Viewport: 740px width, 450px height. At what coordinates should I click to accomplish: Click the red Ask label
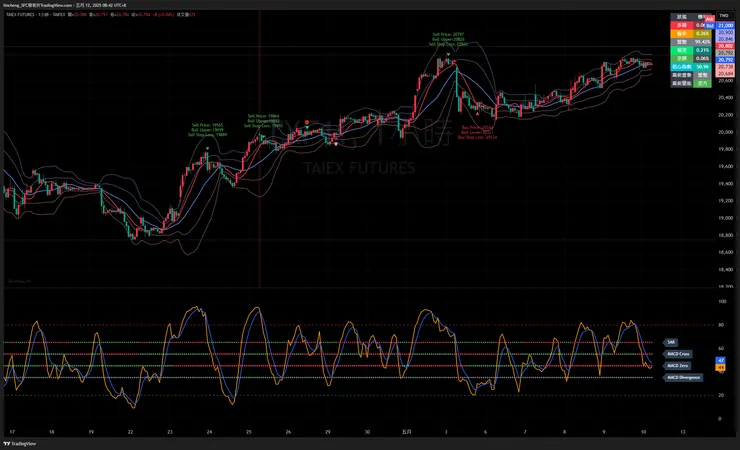[x=710, y=19]
